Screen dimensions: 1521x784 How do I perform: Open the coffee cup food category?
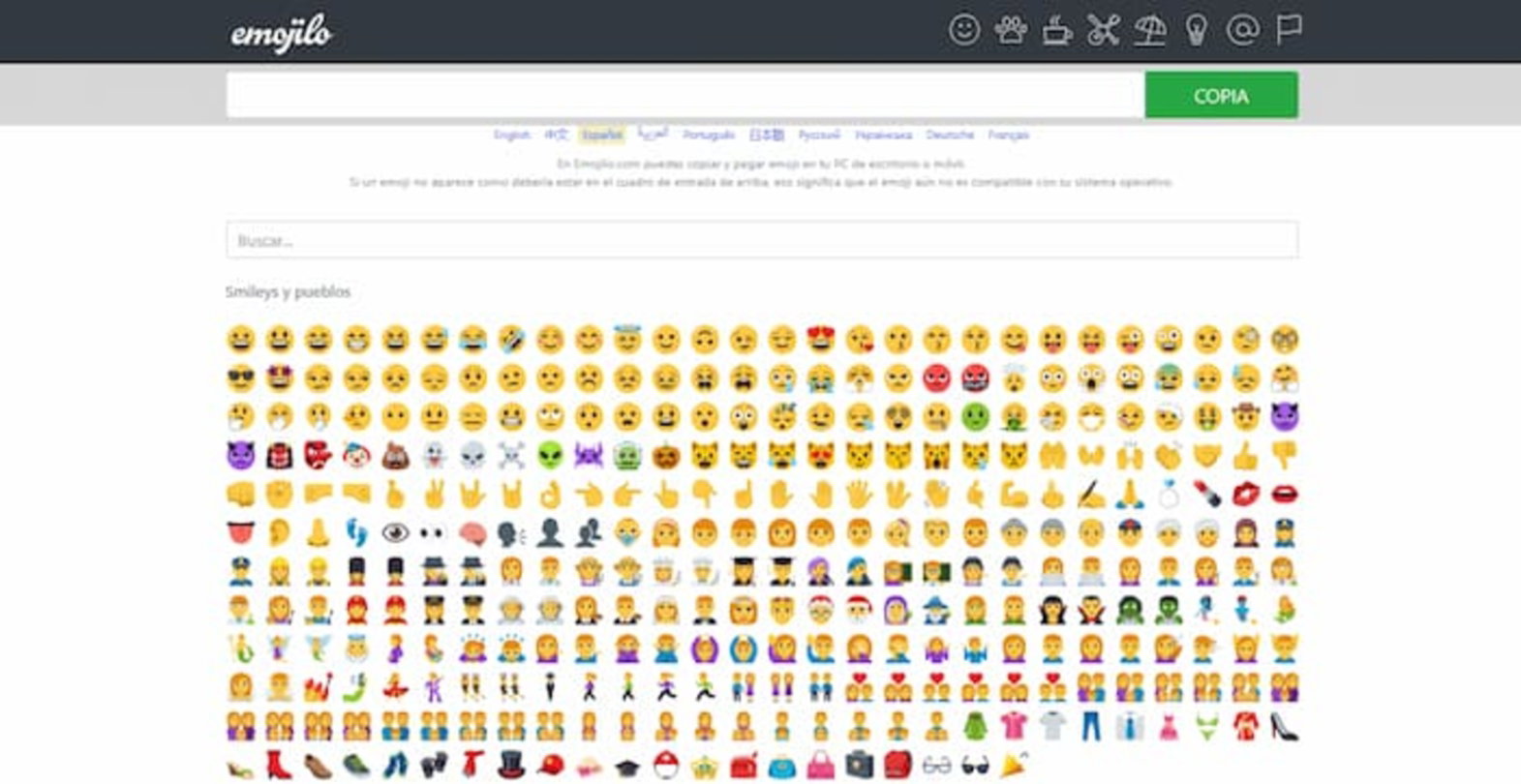pos(1056,31)
